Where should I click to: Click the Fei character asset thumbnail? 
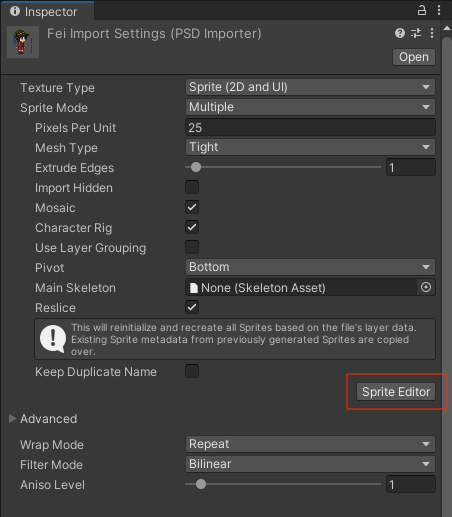tap(23, 42)
